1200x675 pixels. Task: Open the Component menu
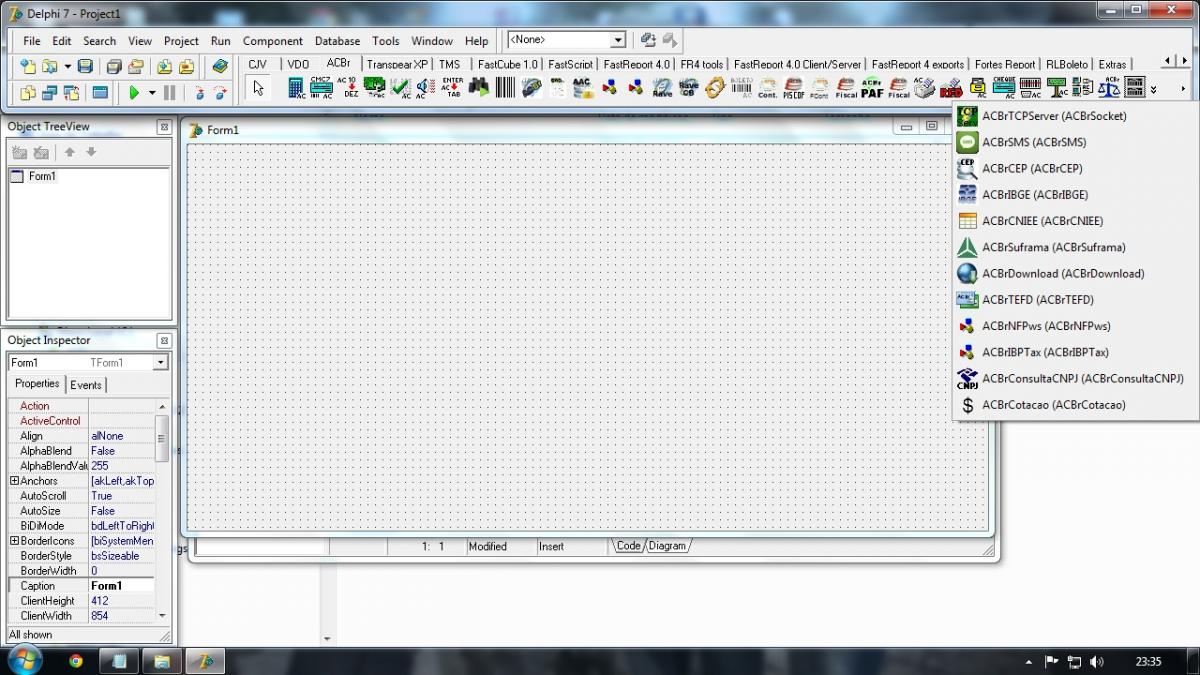[x=273, y=41]
